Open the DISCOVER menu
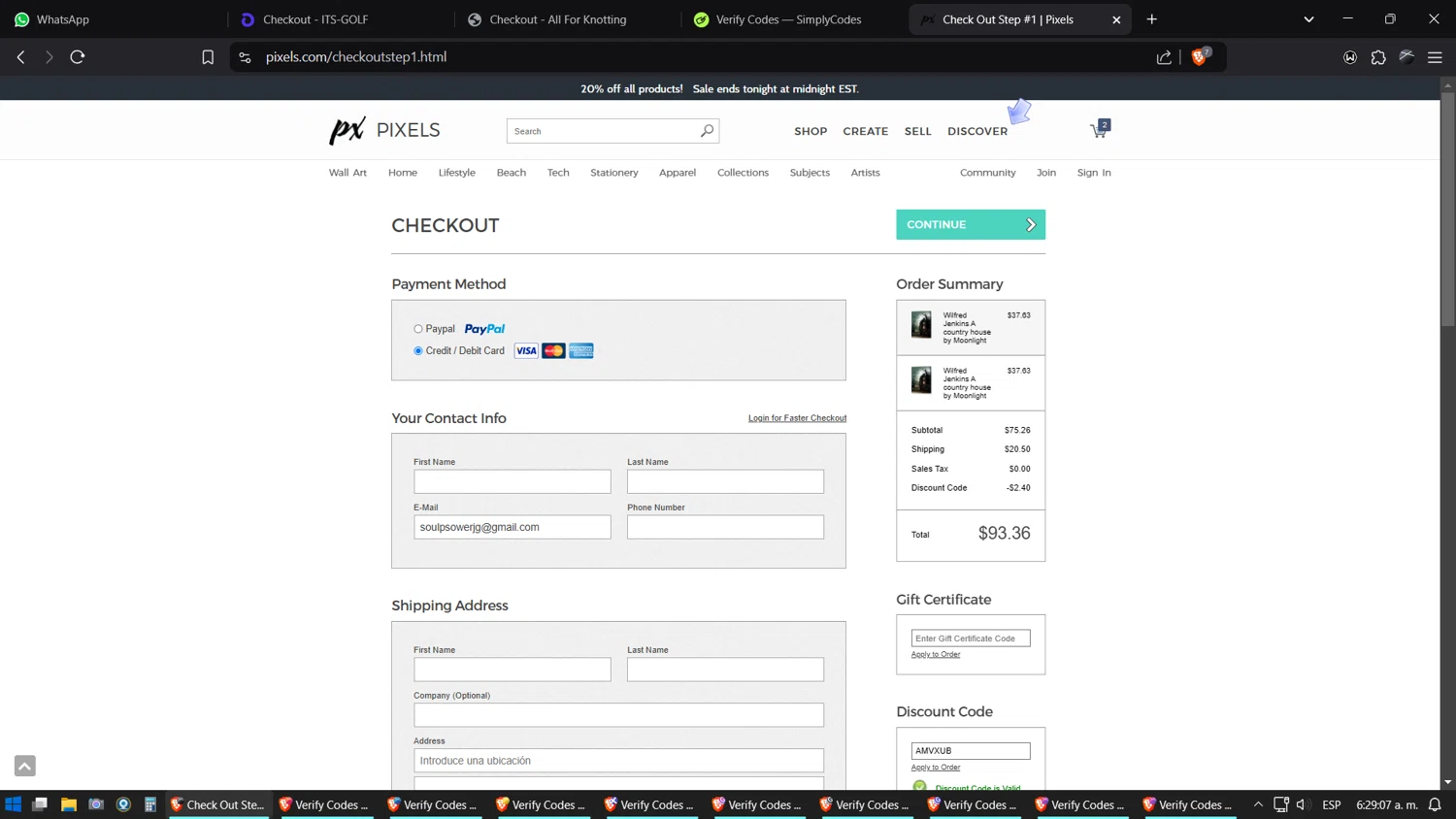The width and height of the screenshot is (1456, 819). tap(977, 131)
